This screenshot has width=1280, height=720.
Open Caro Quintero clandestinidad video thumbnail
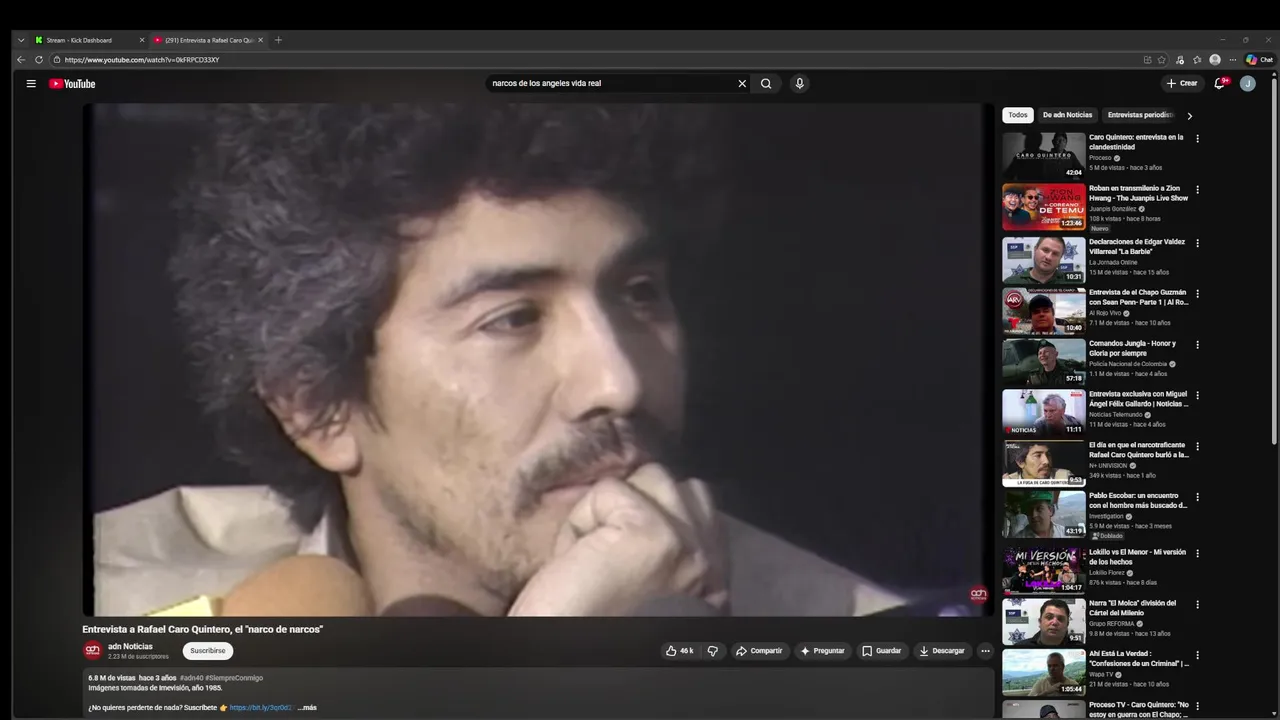point(1044,156)
